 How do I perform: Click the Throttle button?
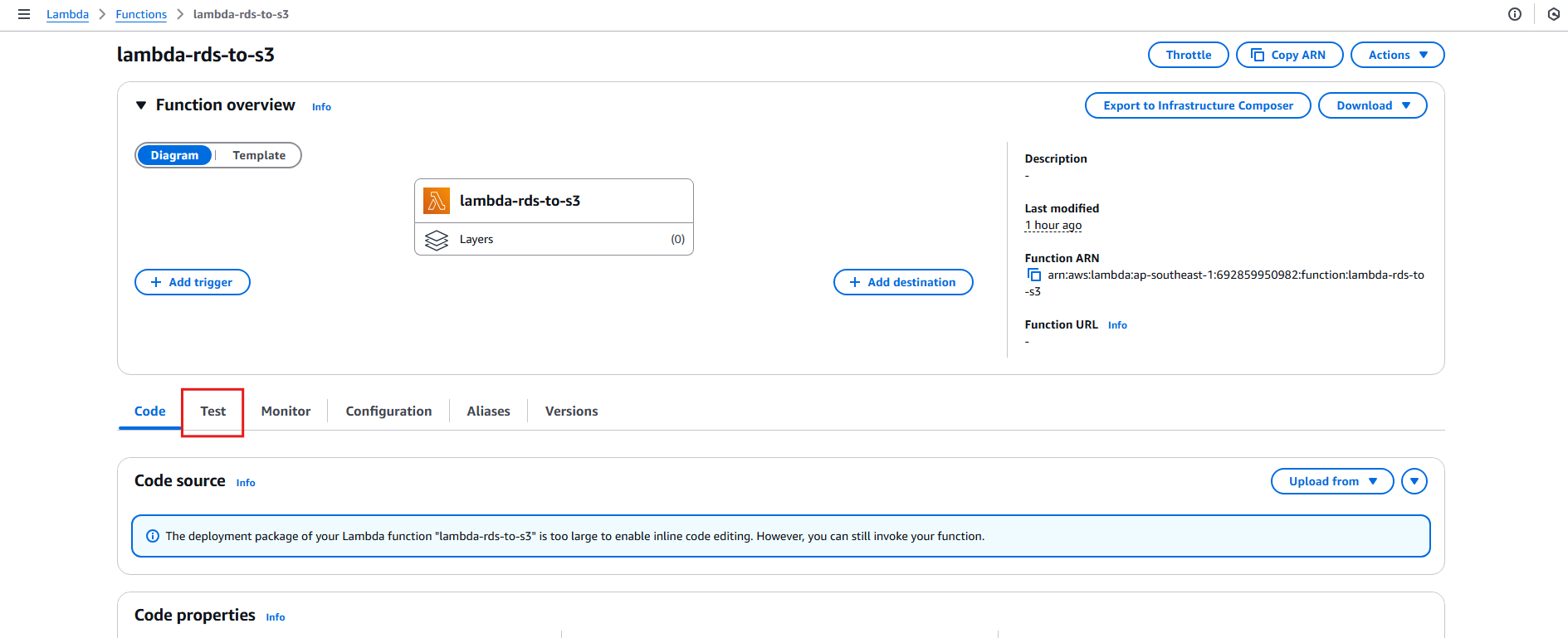click(1188, 55)
